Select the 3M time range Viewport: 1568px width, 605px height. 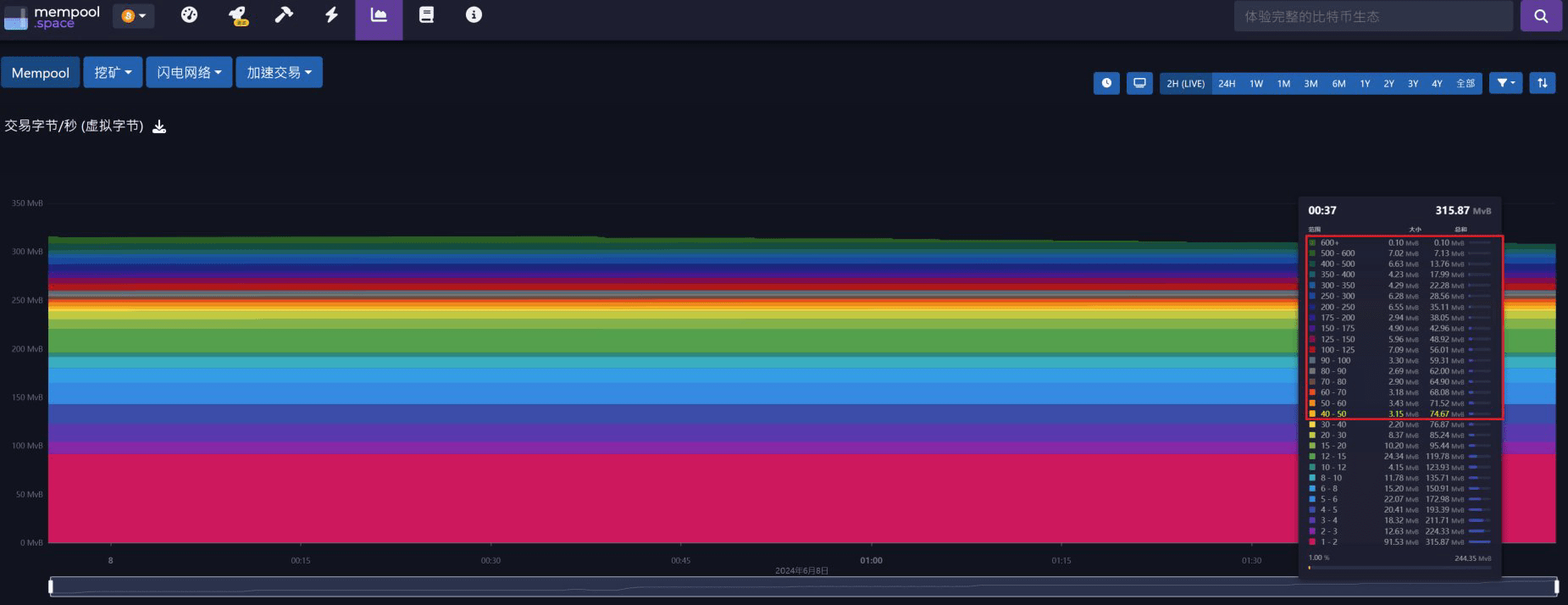[1310, 83]
